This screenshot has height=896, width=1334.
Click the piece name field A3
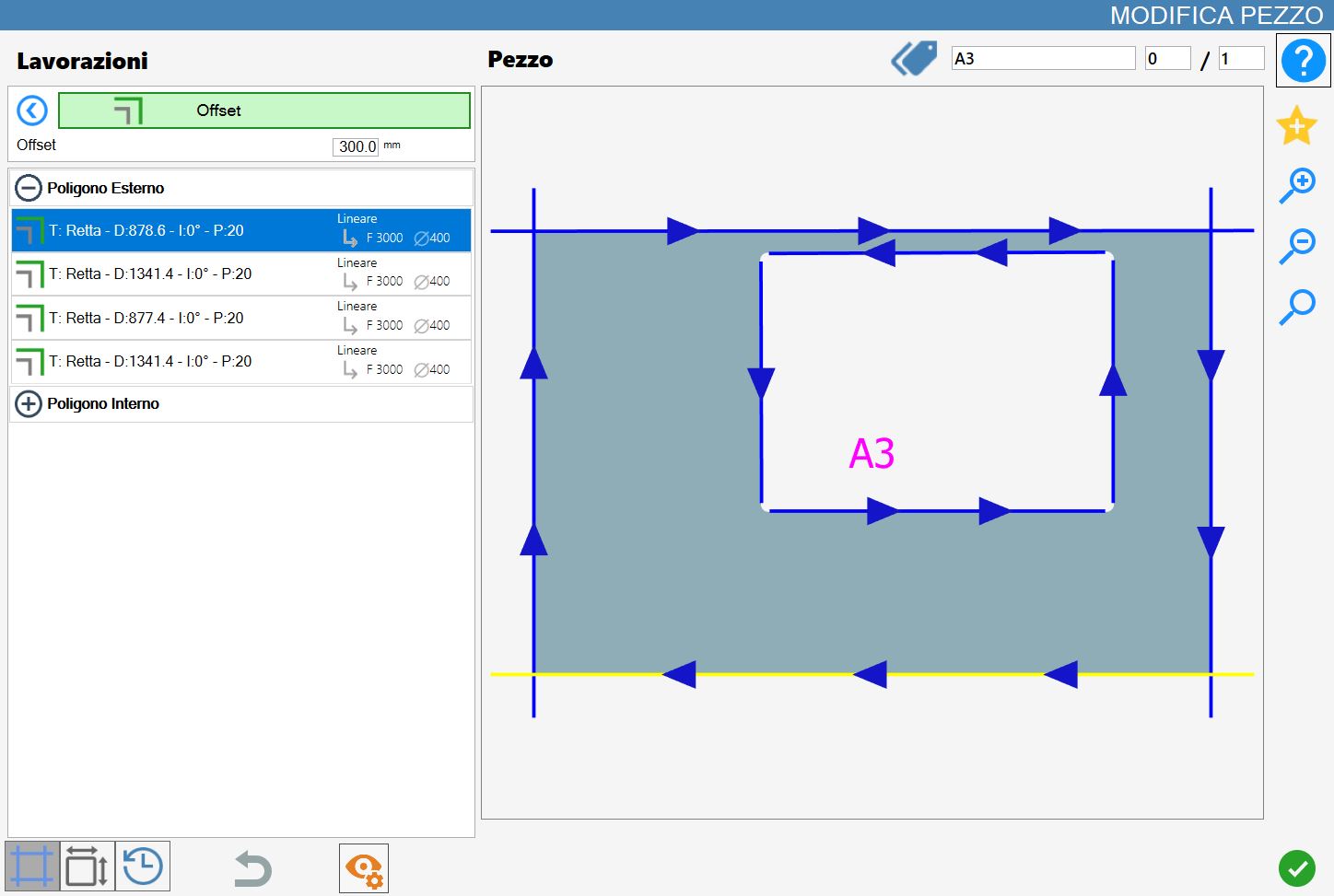pos(1043,58)
